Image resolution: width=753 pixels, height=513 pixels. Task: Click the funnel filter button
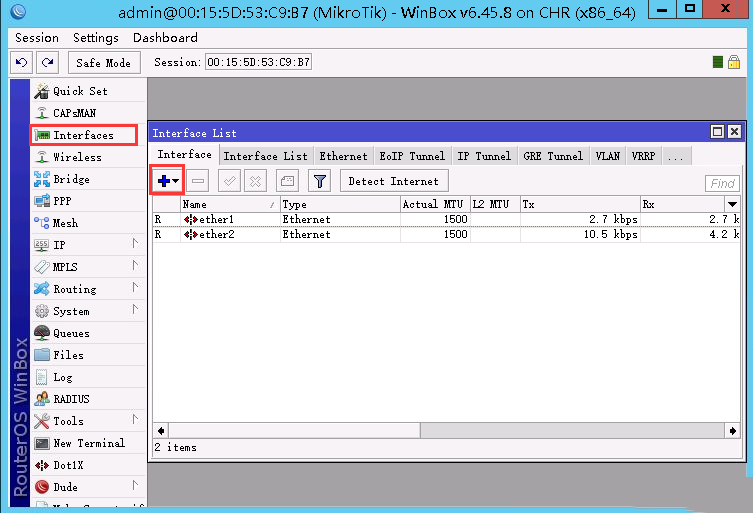319,181
